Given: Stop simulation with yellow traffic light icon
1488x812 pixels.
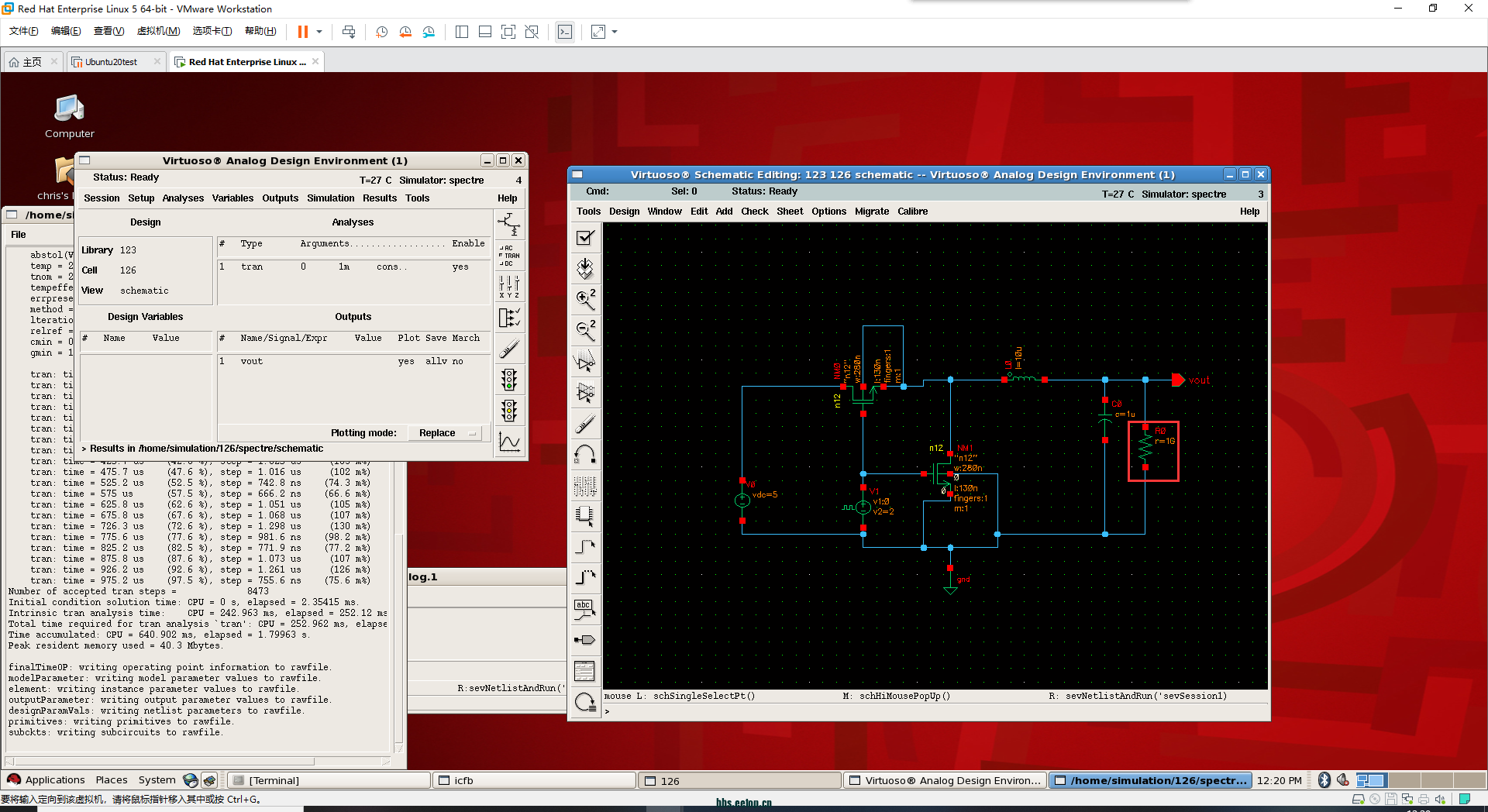Looking at the screenshot, I should (x=509, y=411).
